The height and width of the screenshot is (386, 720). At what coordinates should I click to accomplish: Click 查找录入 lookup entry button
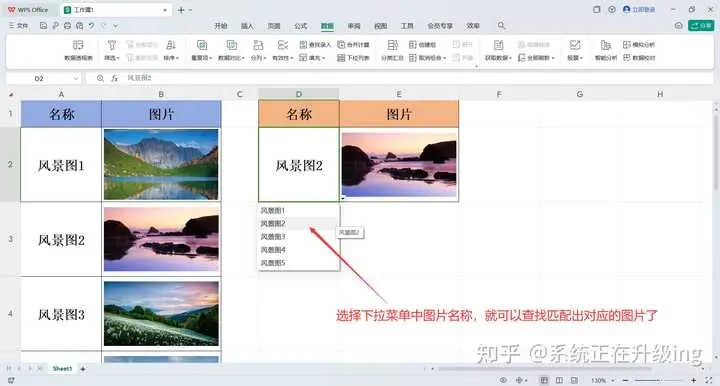[x=315, y=45]
